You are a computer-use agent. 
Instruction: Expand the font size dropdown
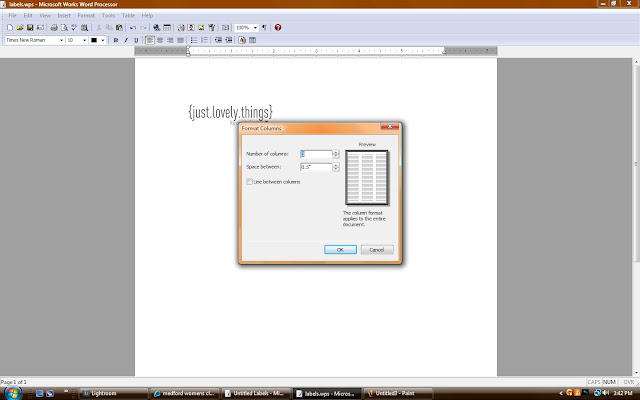[77, 40]
